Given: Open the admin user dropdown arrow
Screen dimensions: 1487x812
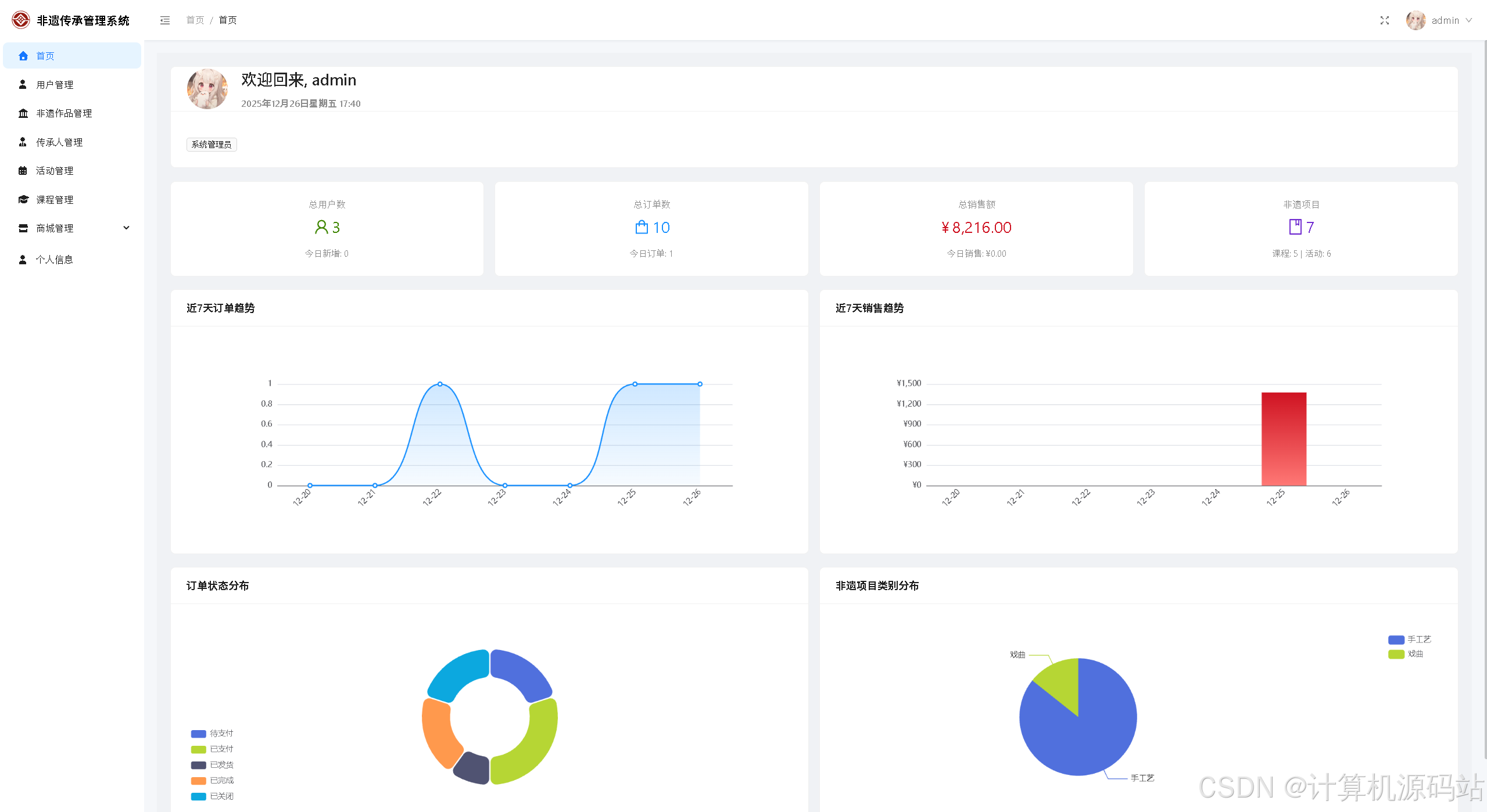Looking at the screenshot, I should tap(1469, 20).
